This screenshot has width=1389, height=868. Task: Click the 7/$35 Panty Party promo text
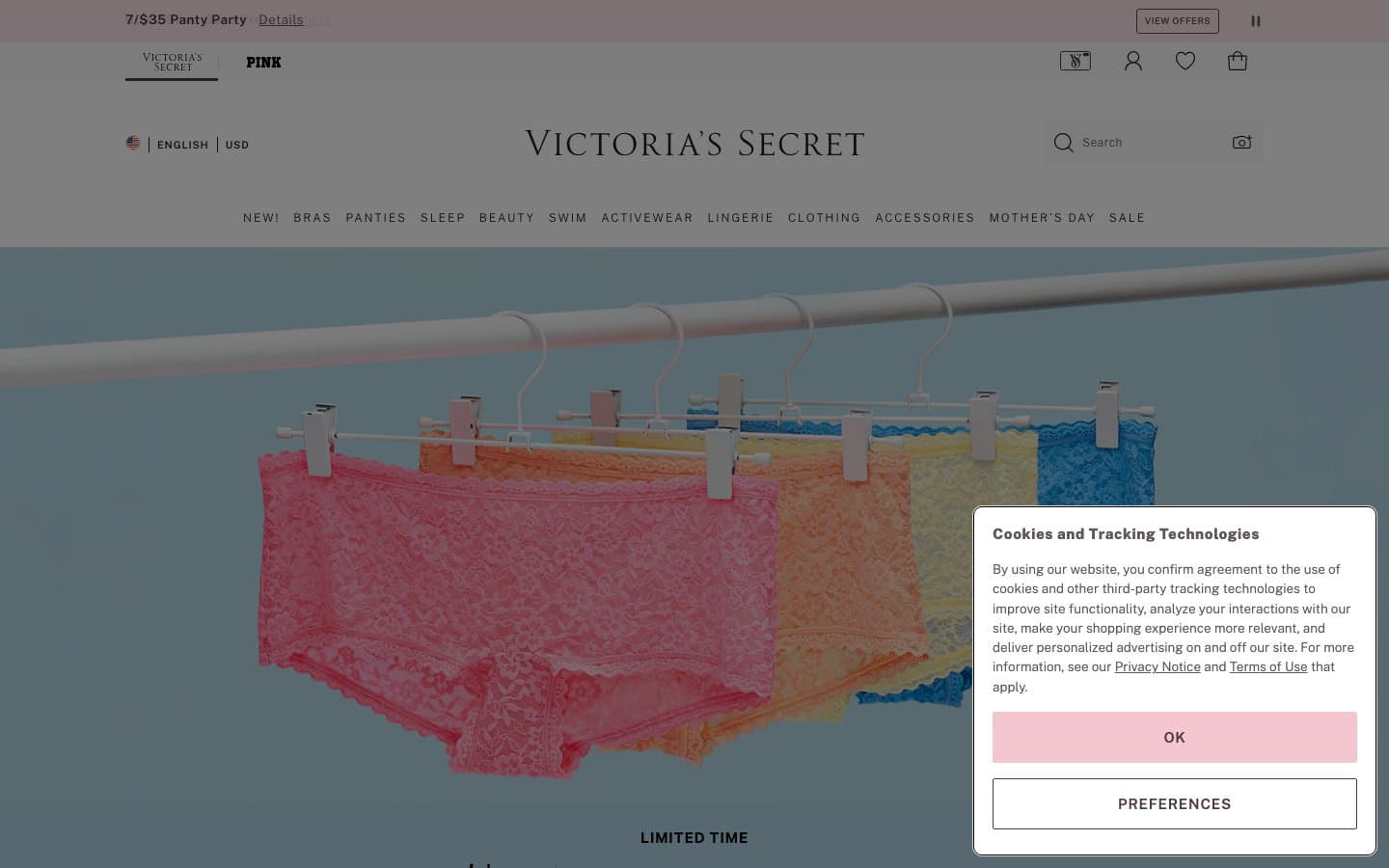[186, 19]
